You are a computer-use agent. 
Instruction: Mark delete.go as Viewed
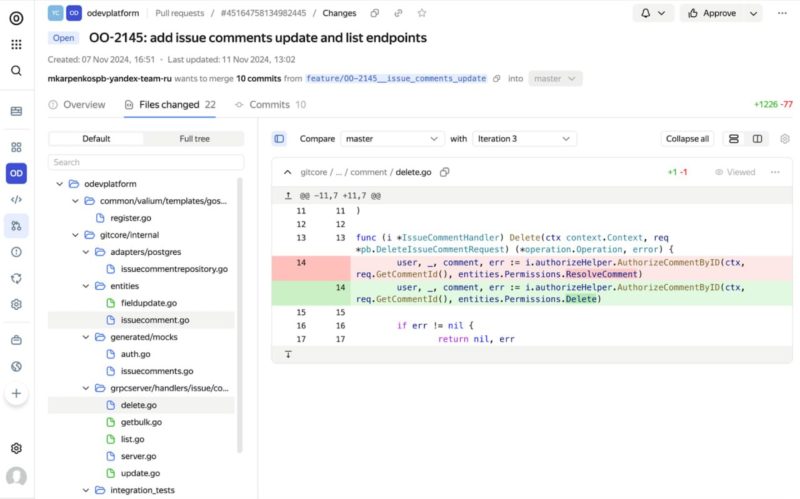(x=735, y=172)
